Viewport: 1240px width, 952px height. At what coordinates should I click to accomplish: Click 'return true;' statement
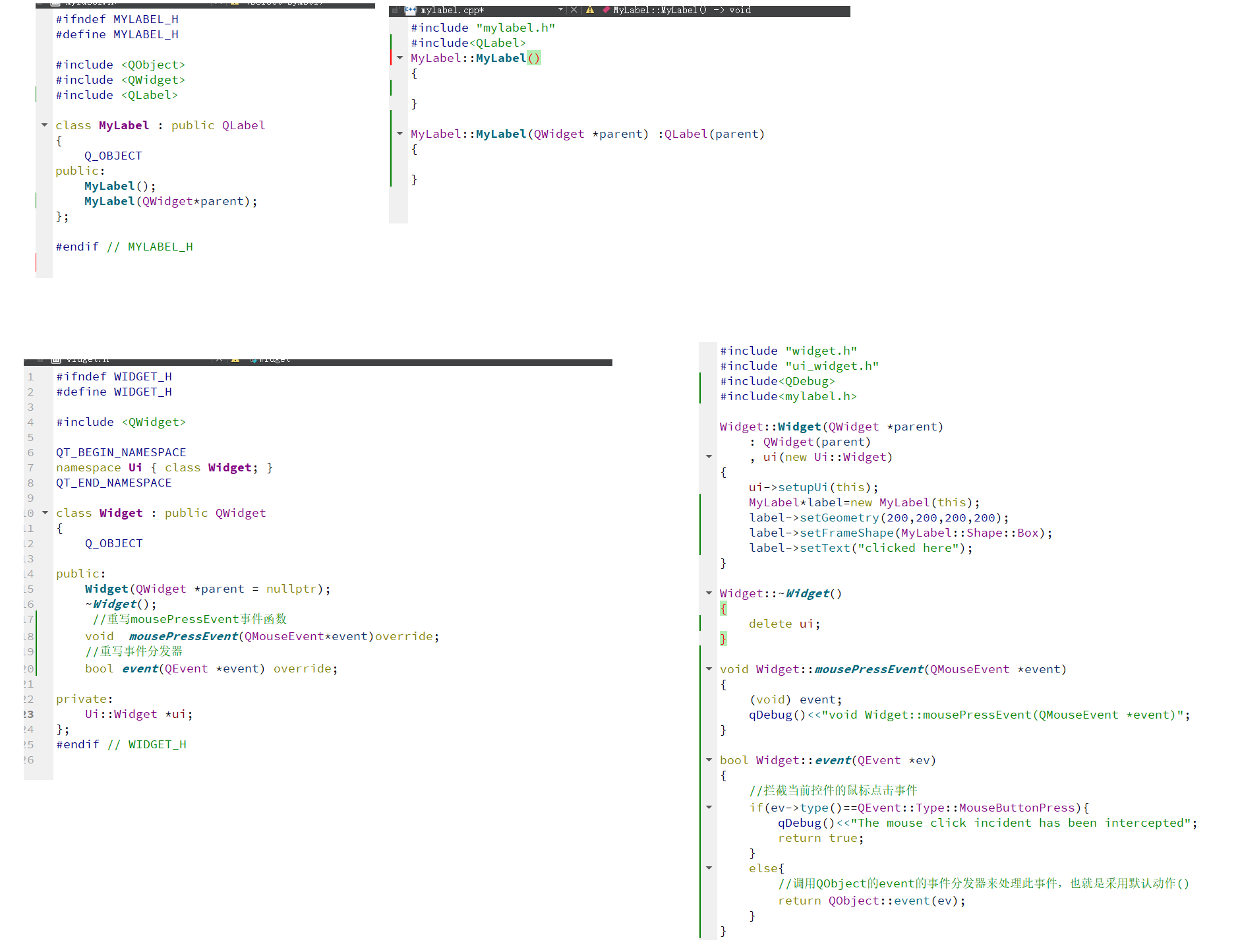pos(821,838)
